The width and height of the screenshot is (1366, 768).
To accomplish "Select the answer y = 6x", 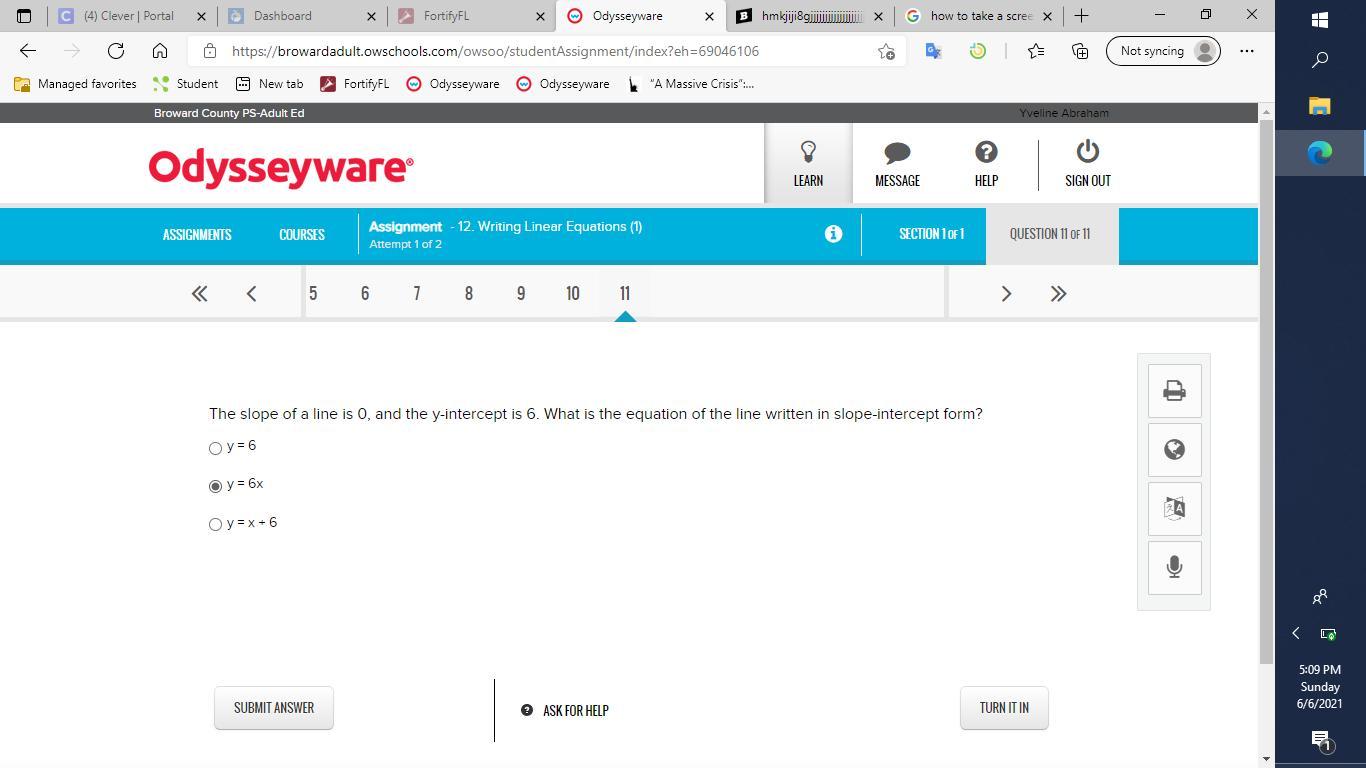I will [215, 486].
